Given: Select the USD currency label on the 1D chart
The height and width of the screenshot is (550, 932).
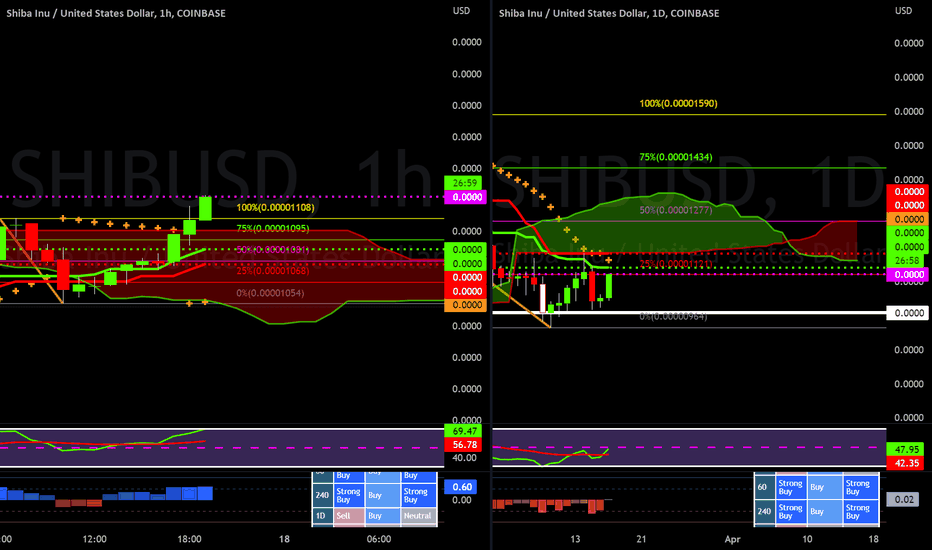Looking at the screenshot, I should 903,11.
